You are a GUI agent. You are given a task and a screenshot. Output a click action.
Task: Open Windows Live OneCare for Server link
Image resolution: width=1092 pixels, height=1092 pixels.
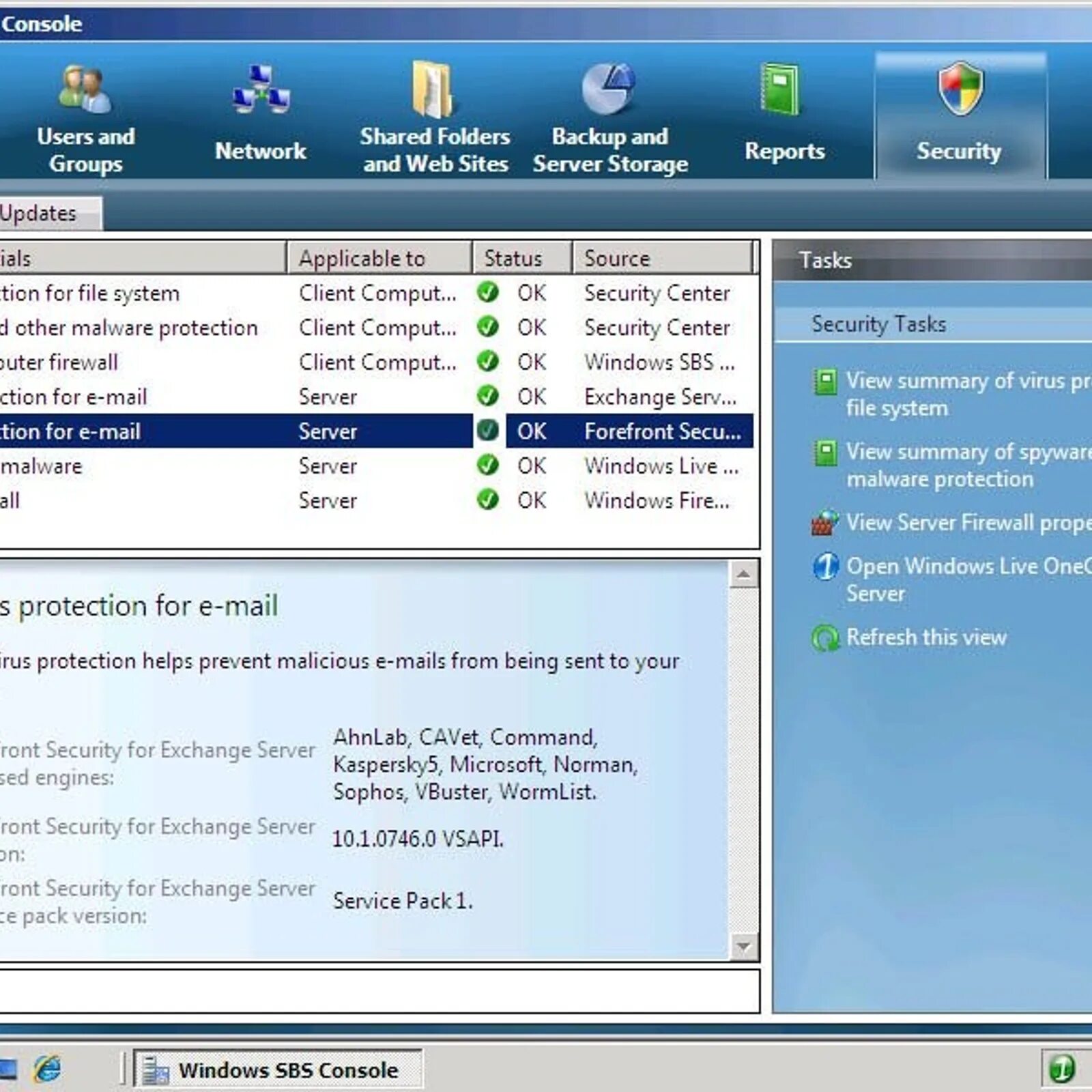coord(968,580)
